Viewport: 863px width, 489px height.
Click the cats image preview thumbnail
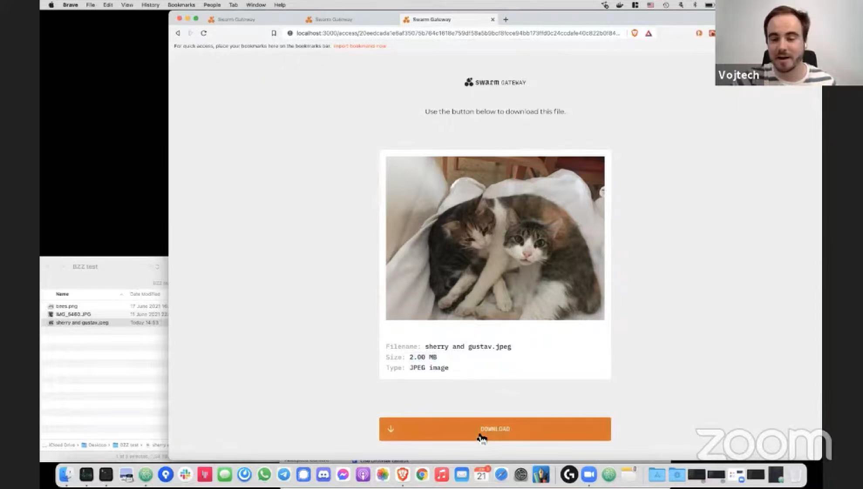click(495, 238)
